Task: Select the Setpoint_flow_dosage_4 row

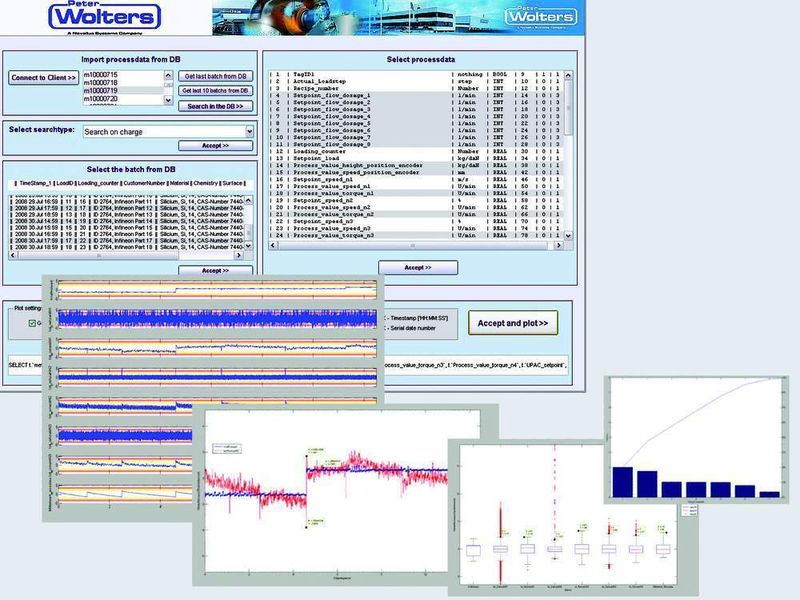Action: click(x=415, y=116)
